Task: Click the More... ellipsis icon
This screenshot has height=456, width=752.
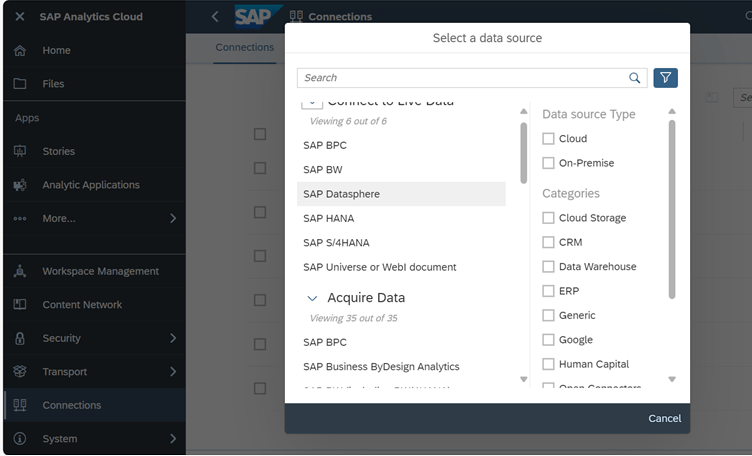Action: point(20,219)
